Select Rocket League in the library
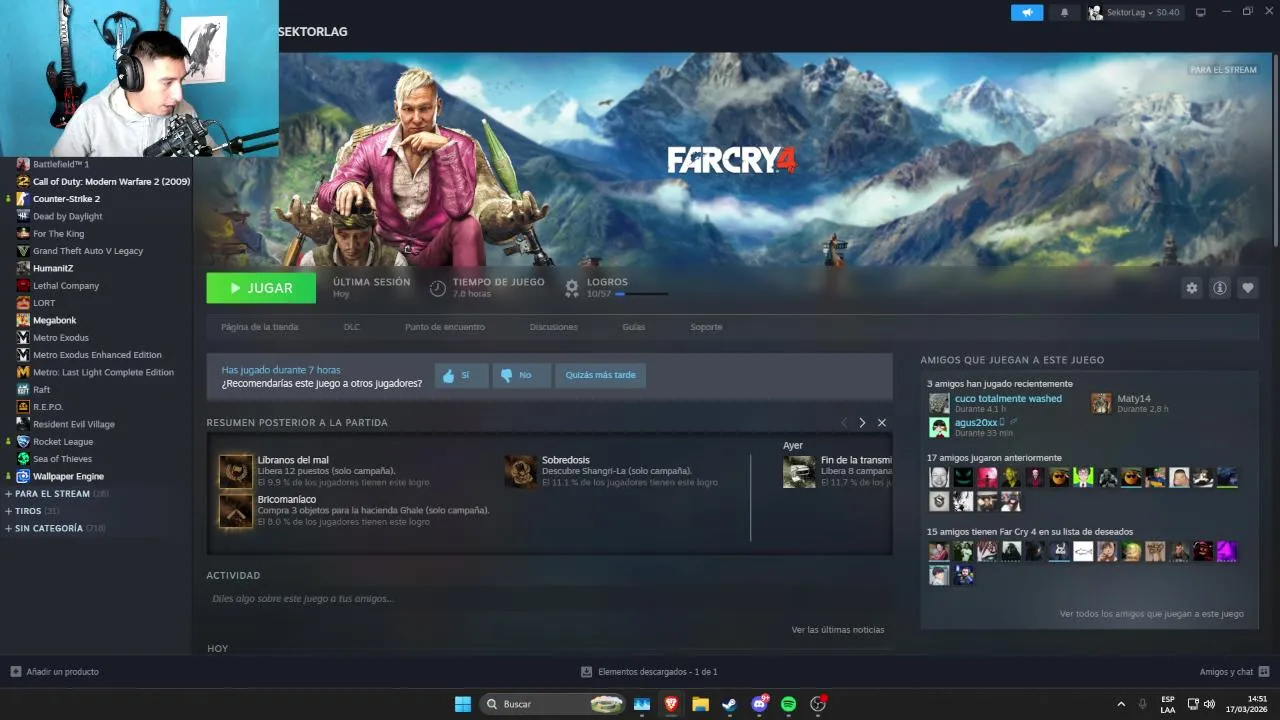This screenshot has width=1280, height=720. (63, 441)
